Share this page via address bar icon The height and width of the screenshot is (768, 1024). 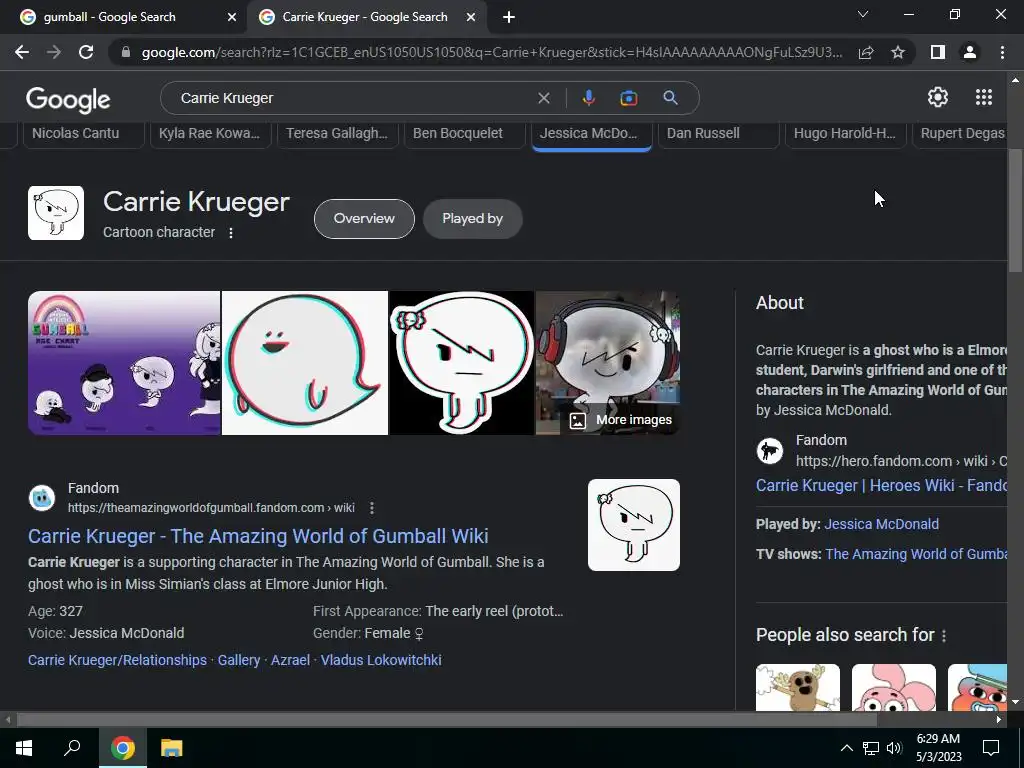866,52
